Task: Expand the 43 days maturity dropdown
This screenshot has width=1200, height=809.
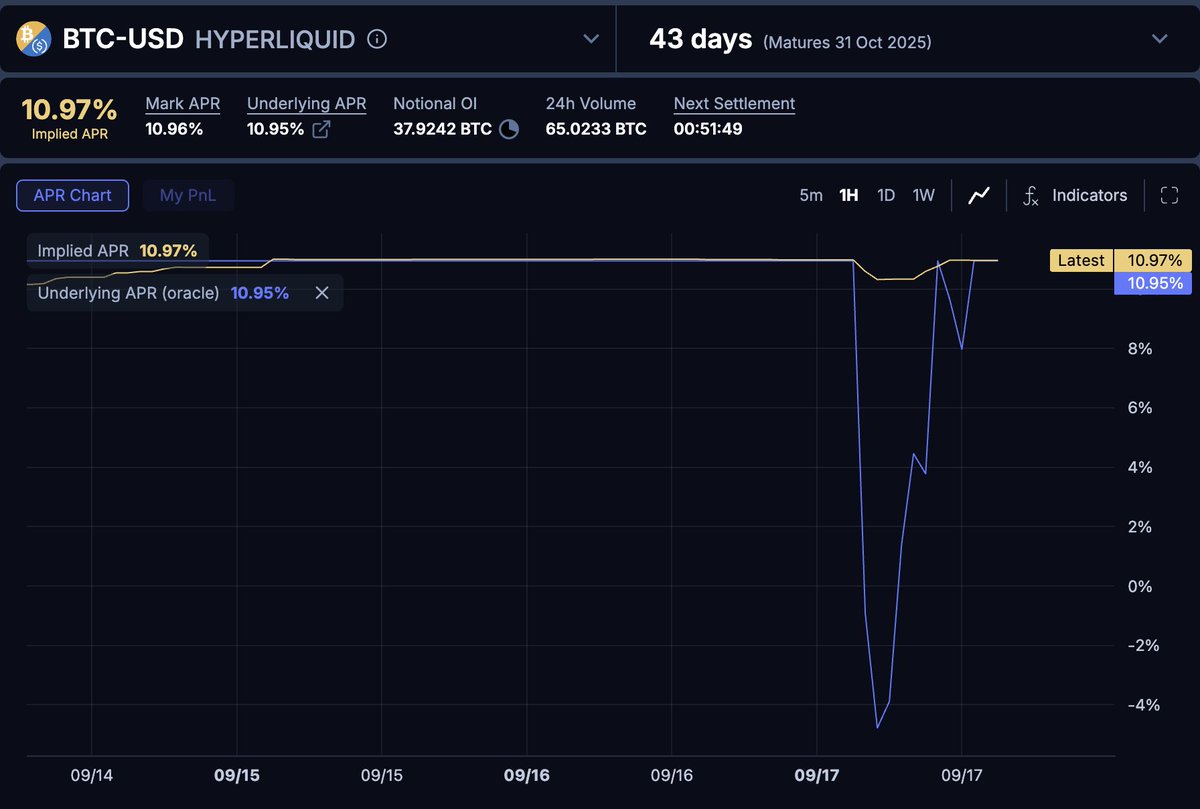Action: (x=1159, y=40)
